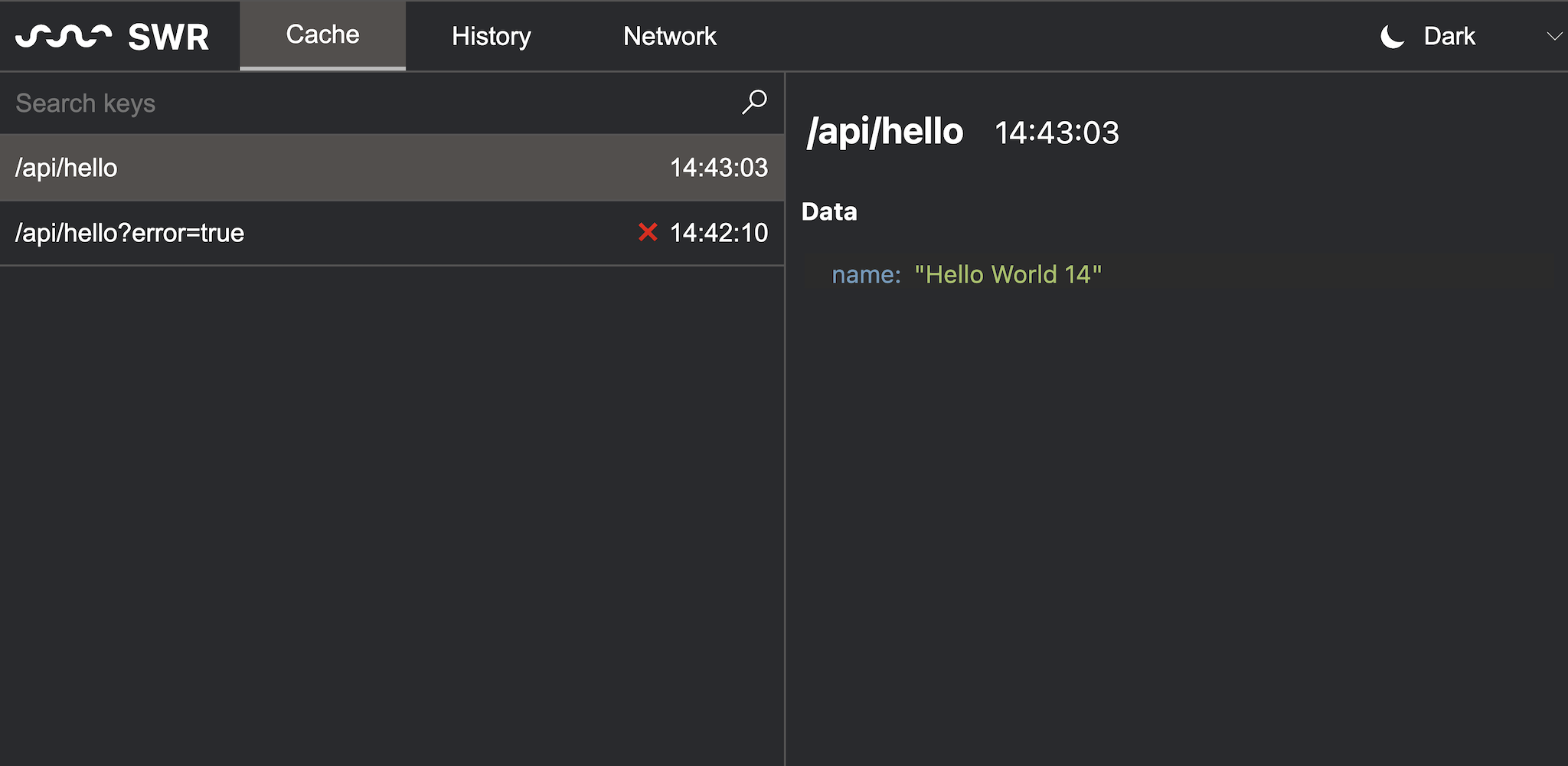Open the Dark theme dropdown
Screen dimensions: 1568x766
[1470, 36]
